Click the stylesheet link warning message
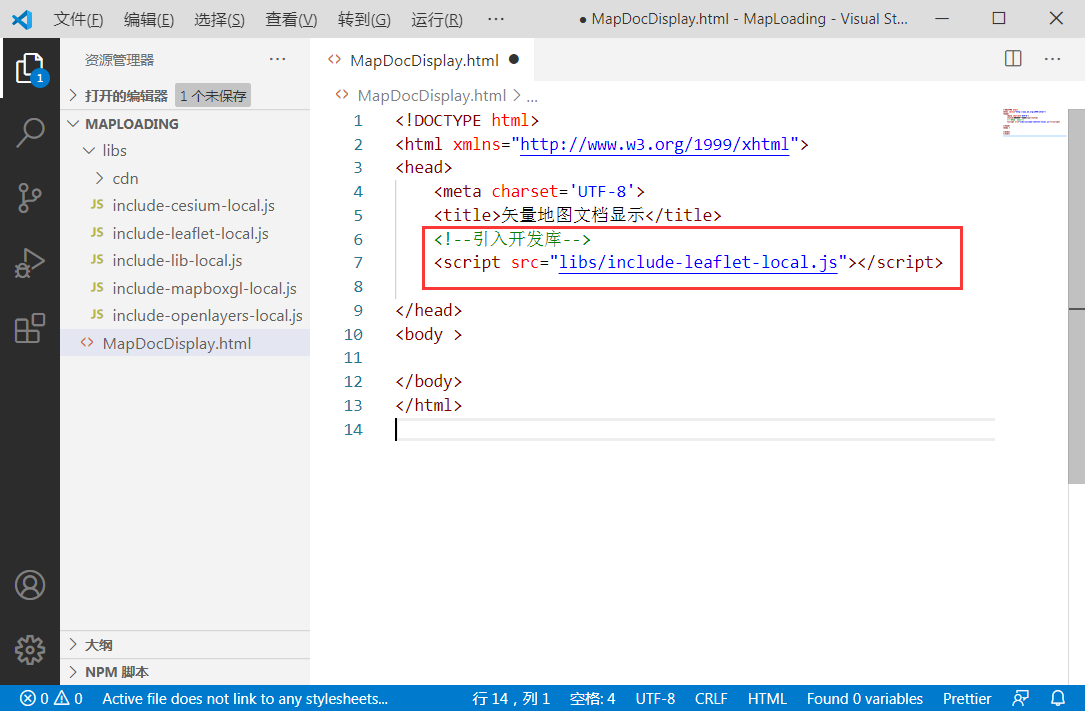Image resolution: width=1085 pixels, height=711 pixels. click(x=245, y=699)
